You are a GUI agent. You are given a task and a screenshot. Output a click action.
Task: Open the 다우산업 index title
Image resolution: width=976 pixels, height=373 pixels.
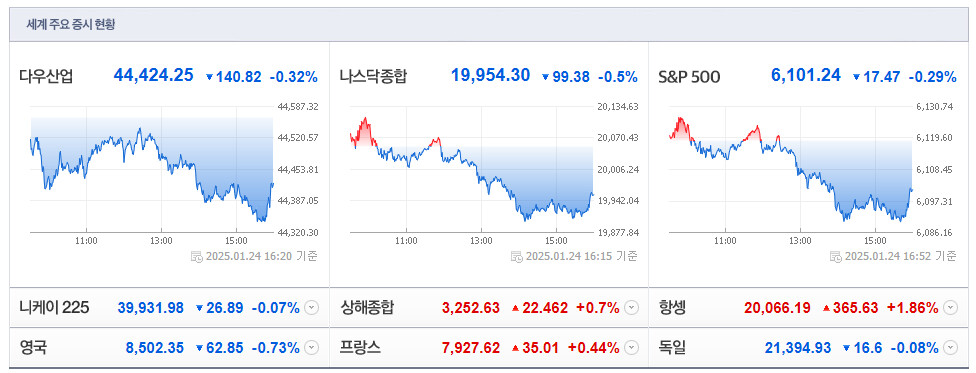[x=46, y=77]
